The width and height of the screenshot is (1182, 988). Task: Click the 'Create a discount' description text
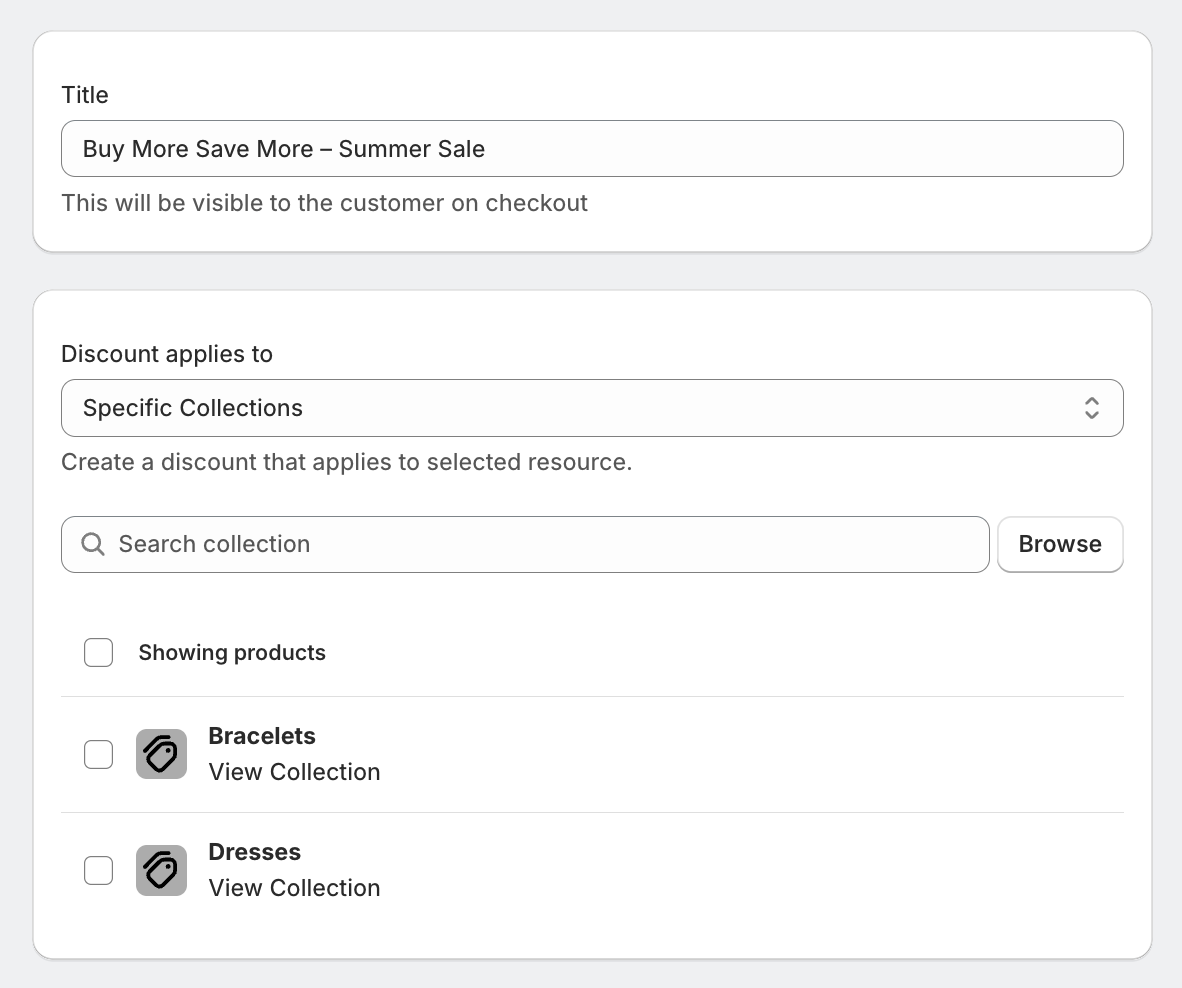[346, 462]
